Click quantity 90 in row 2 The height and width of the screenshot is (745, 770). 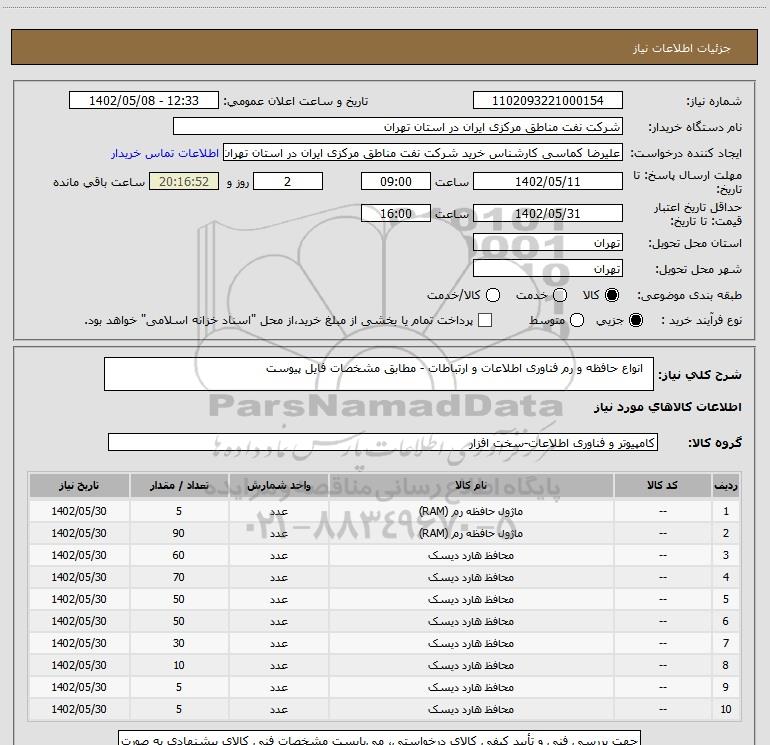pos(179,533)
